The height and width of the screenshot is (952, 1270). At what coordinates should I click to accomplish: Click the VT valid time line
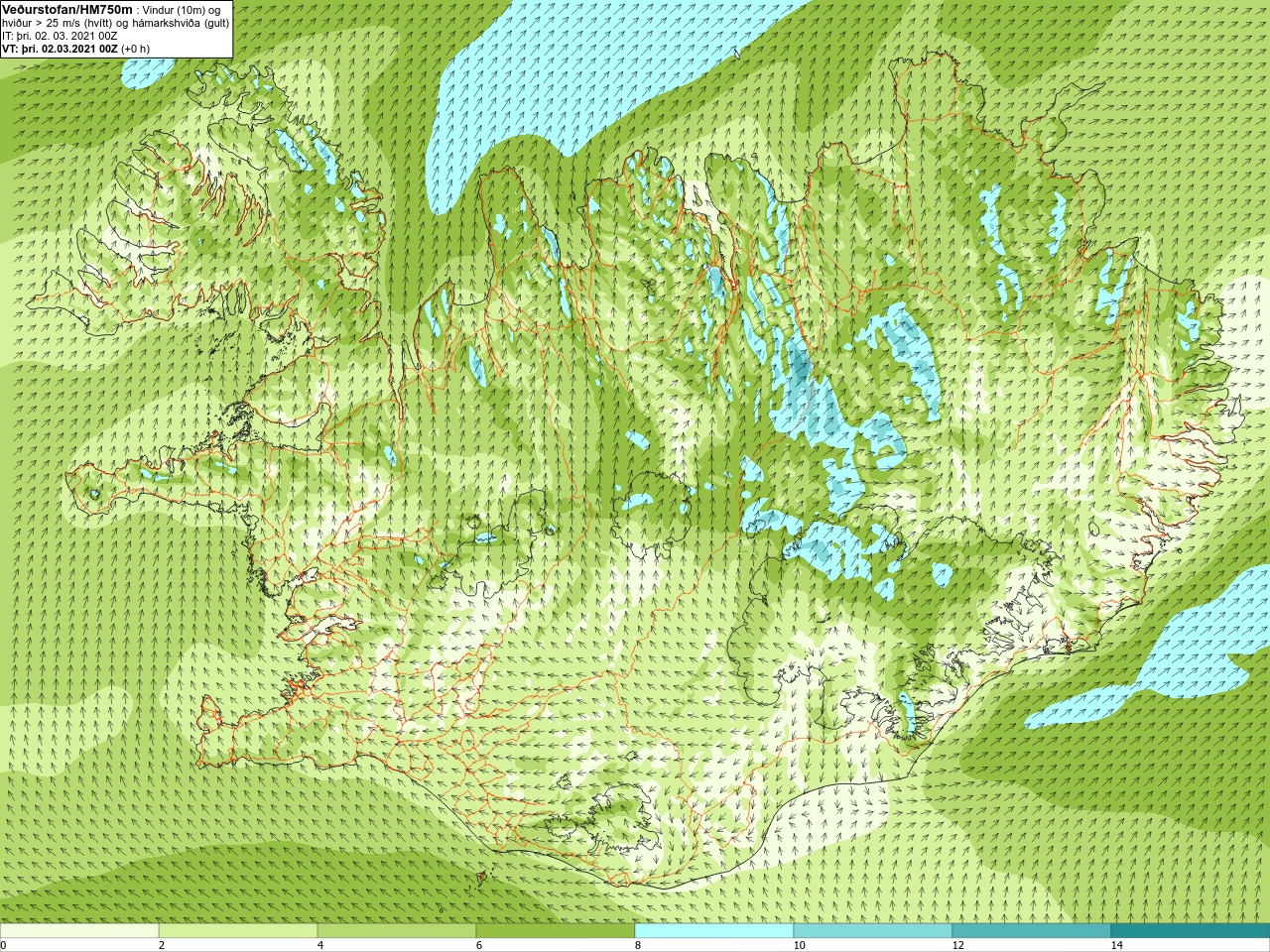pyautogui.click(x=76, y=49)
